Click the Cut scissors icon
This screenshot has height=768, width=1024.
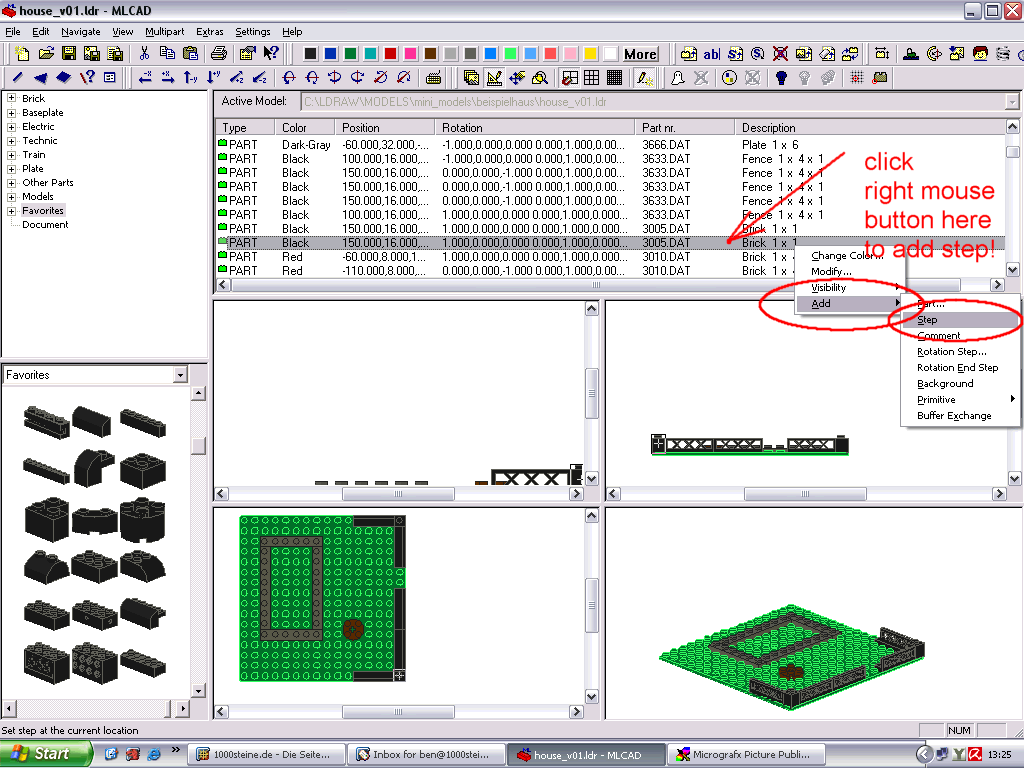tap(144, 54)
